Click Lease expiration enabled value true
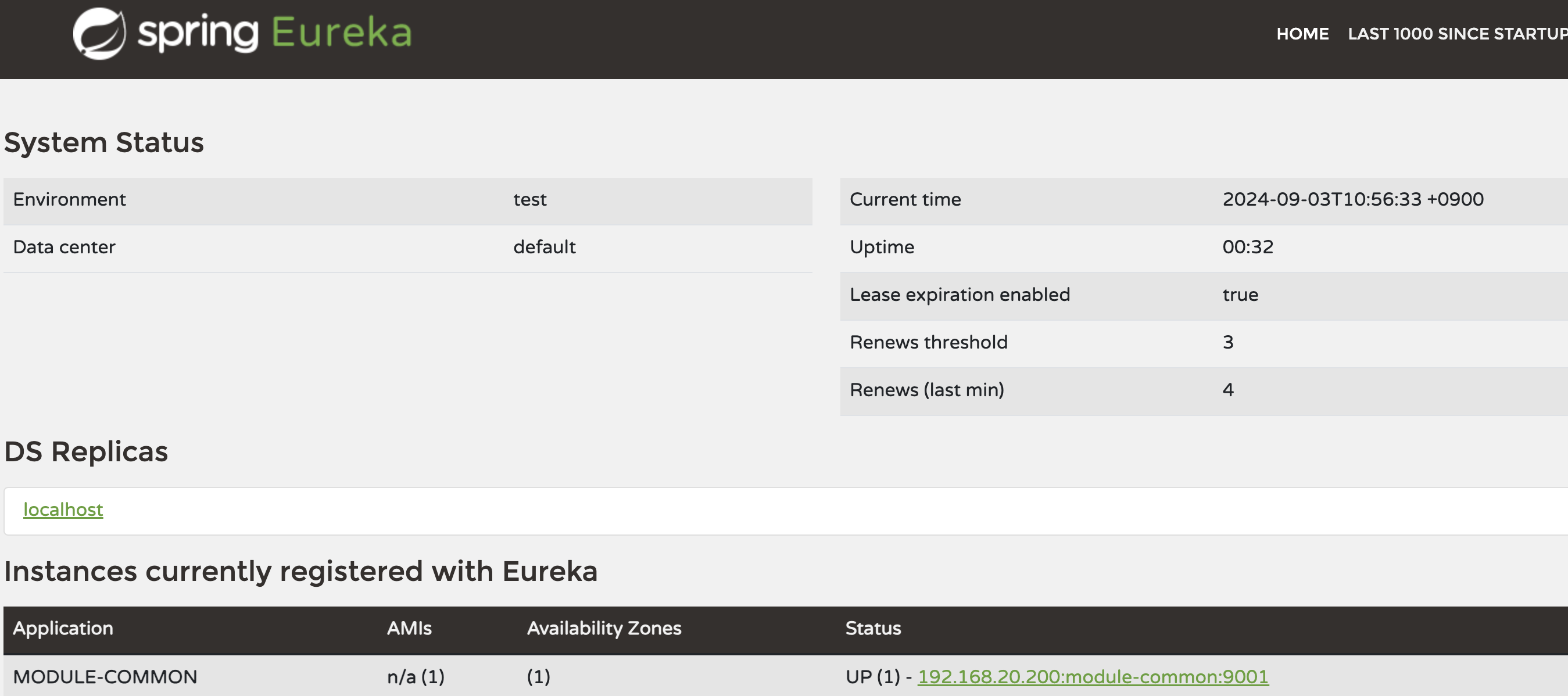The width and height of the screenshot is (1568, 696). click(x=1240, y=295)
